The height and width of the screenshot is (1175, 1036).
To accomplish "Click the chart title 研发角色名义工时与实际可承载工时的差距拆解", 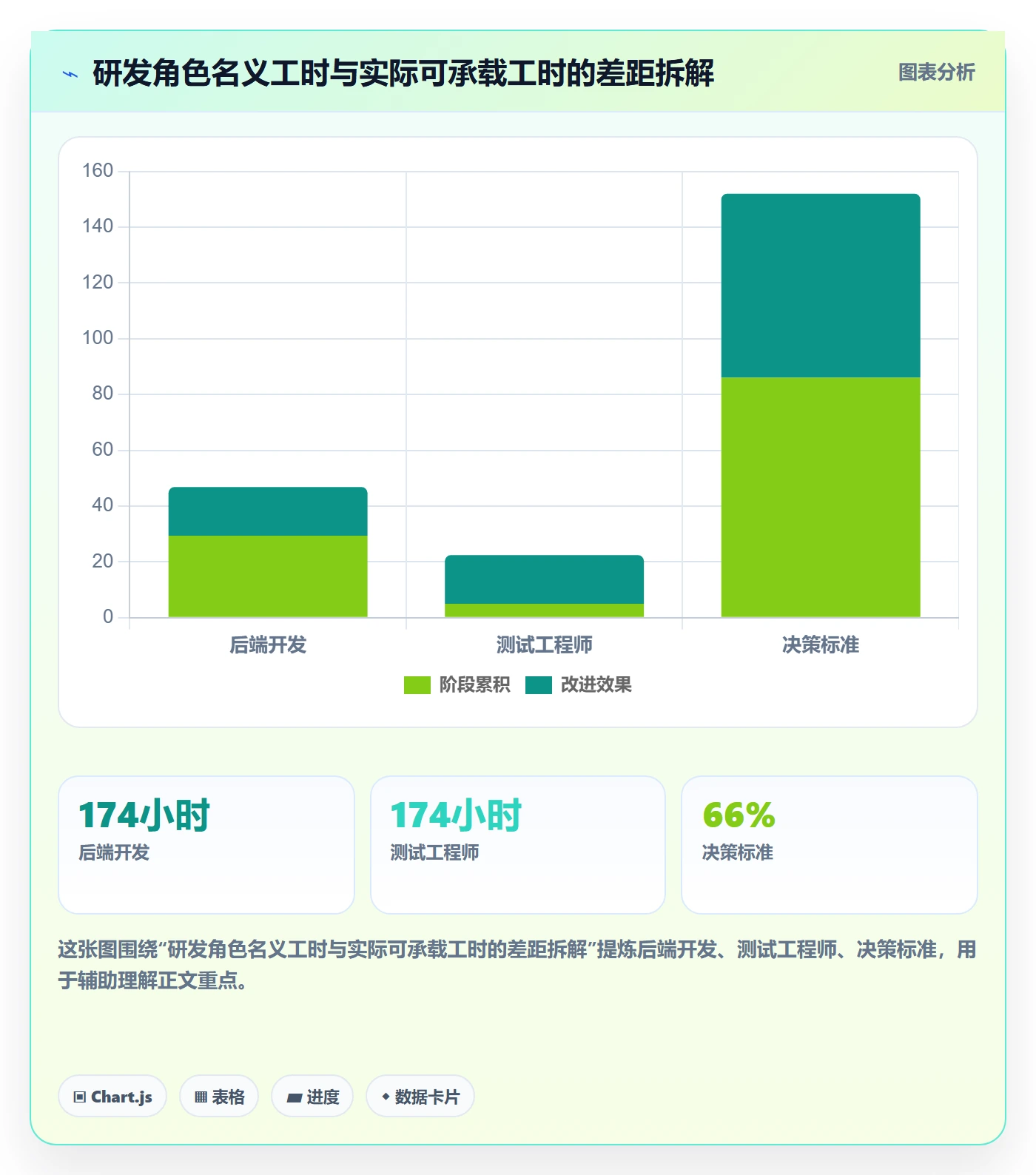I will pyautogui.click(x=403, y=73).
